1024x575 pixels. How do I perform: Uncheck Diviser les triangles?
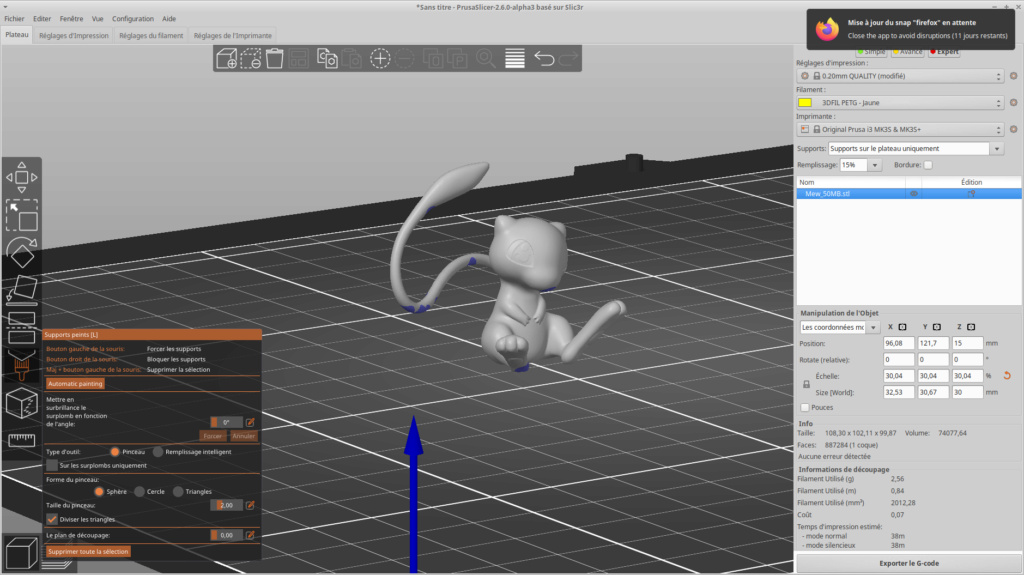pos(52,519)
